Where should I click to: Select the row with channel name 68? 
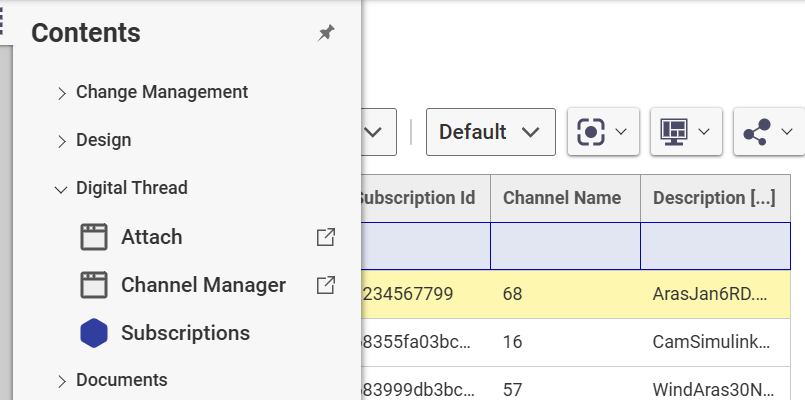[x=565, y=294]
